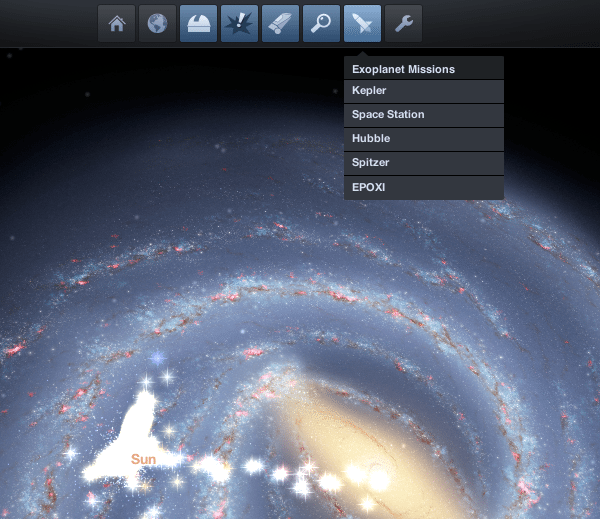Open the magnifying glass search icon
Viewport: 600px width, 519px height.
click(x=321, y=24)
